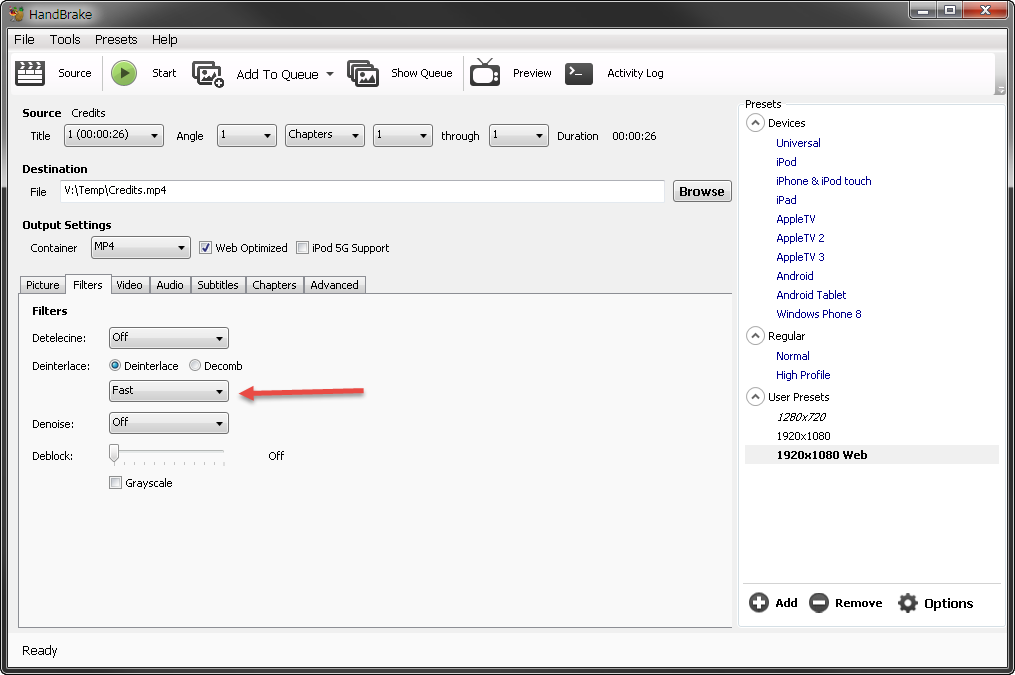This screenshot has width=1015, height=675.
Task: Open the Deinterlace Fast dropdown
Action: tap(169, 391)
